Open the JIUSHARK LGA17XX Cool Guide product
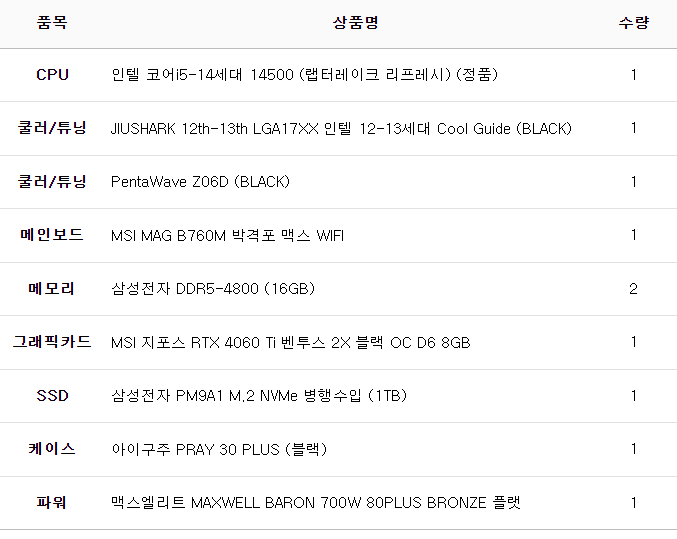The image size is (677, 539). tap(341, 129)
